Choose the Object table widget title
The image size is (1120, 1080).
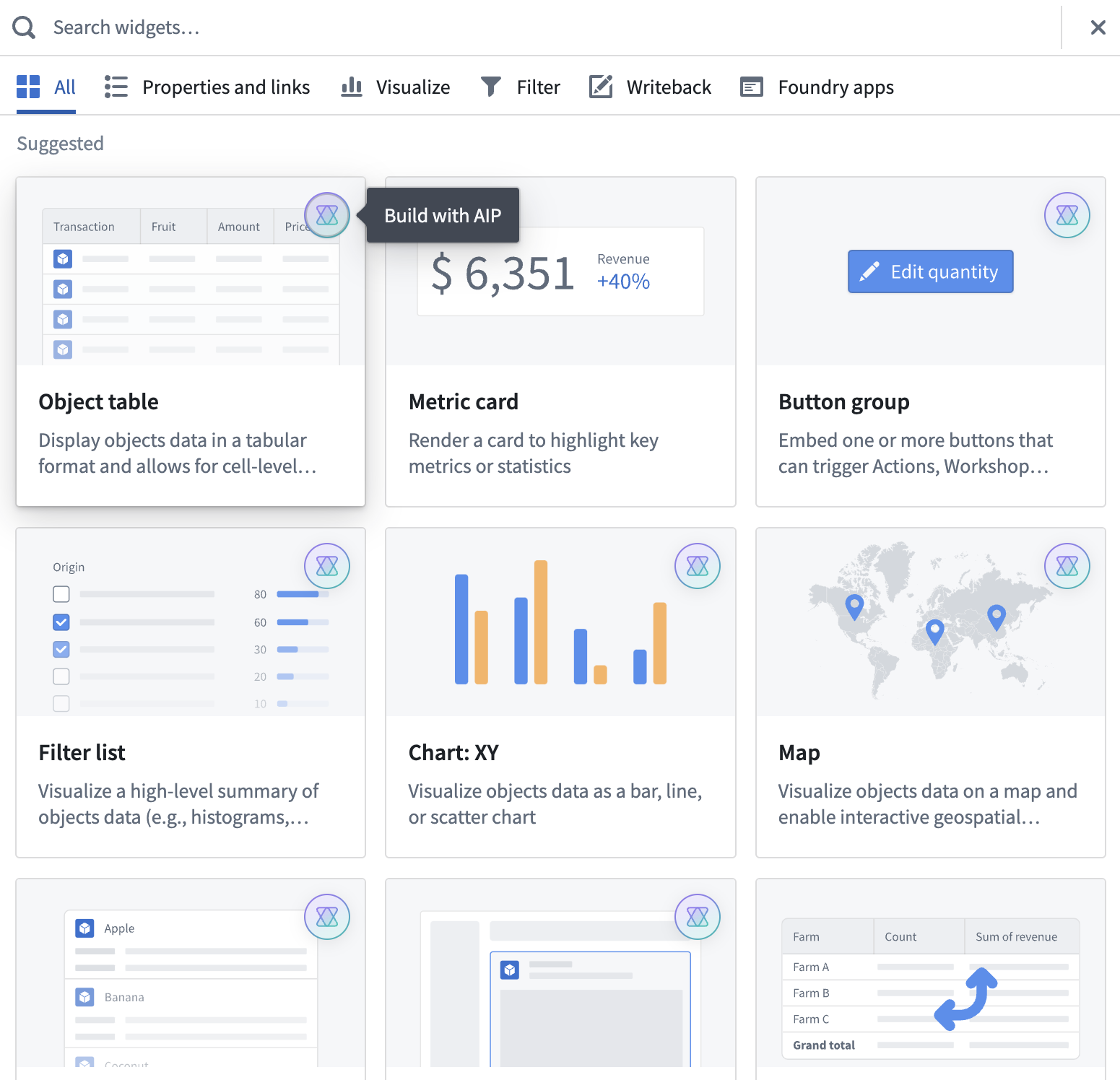point(99,401)
